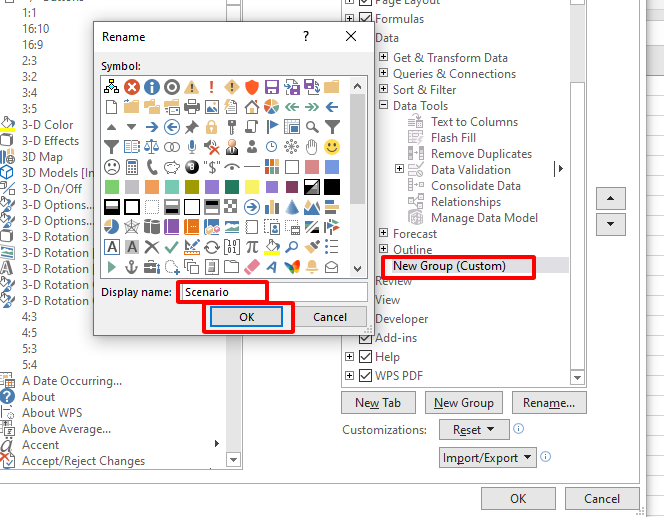The height and width of the screenshot is (517, 664).
Task: Toggle the Help tab checkbox
Action: click(365, 357)
